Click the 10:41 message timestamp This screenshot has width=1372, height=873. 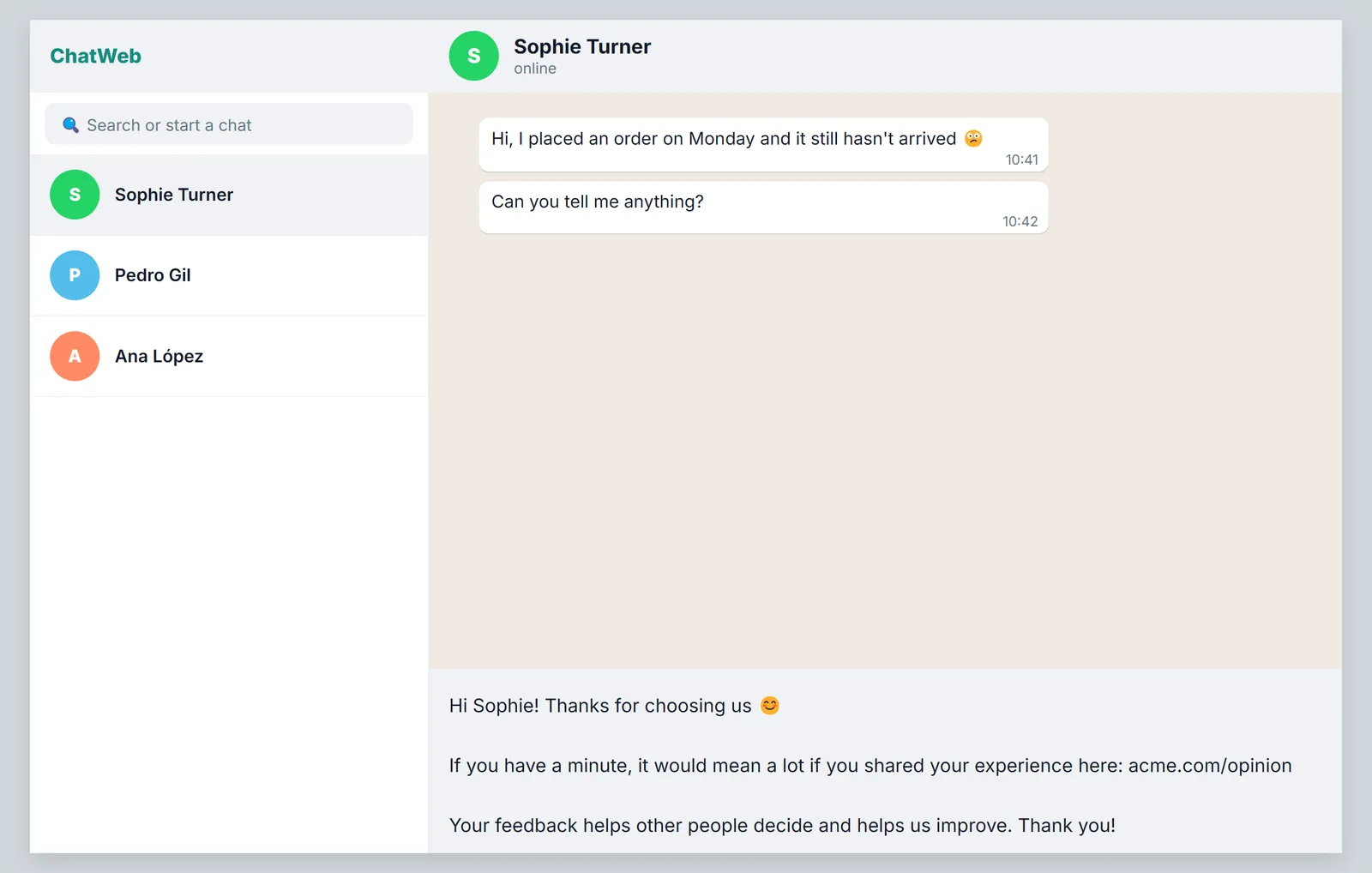click(x=1021, y=160)
